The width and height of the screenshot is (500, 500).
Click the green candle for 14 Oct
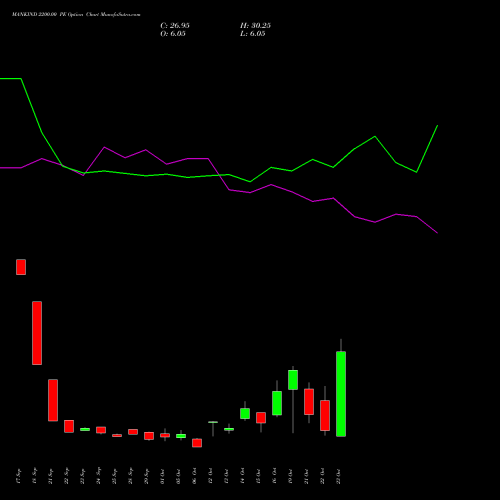tap(245, 413)
